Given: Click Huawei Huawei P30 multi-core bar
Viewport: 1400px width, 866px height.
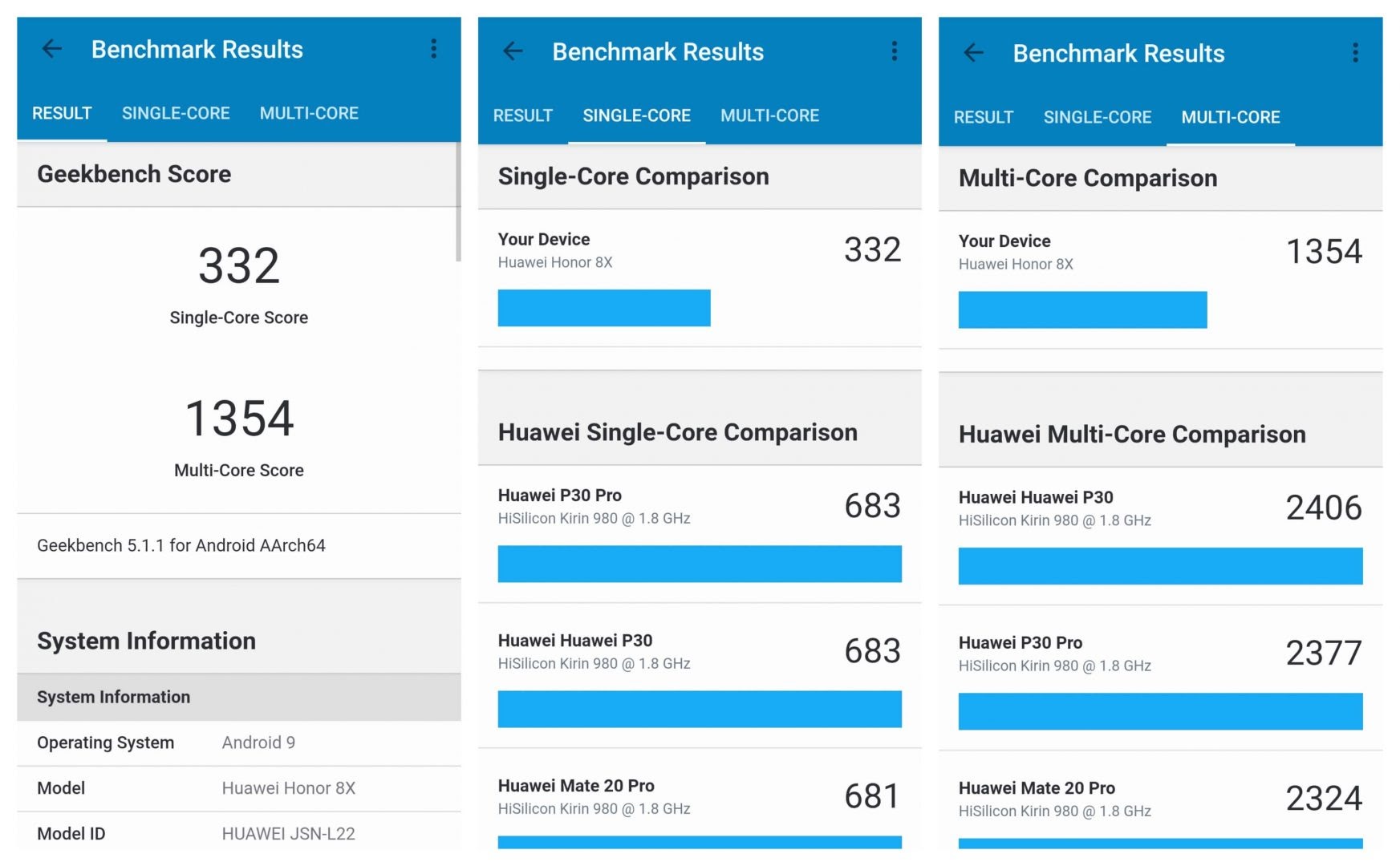Looking at the screenshot, I should [1160, 566].
